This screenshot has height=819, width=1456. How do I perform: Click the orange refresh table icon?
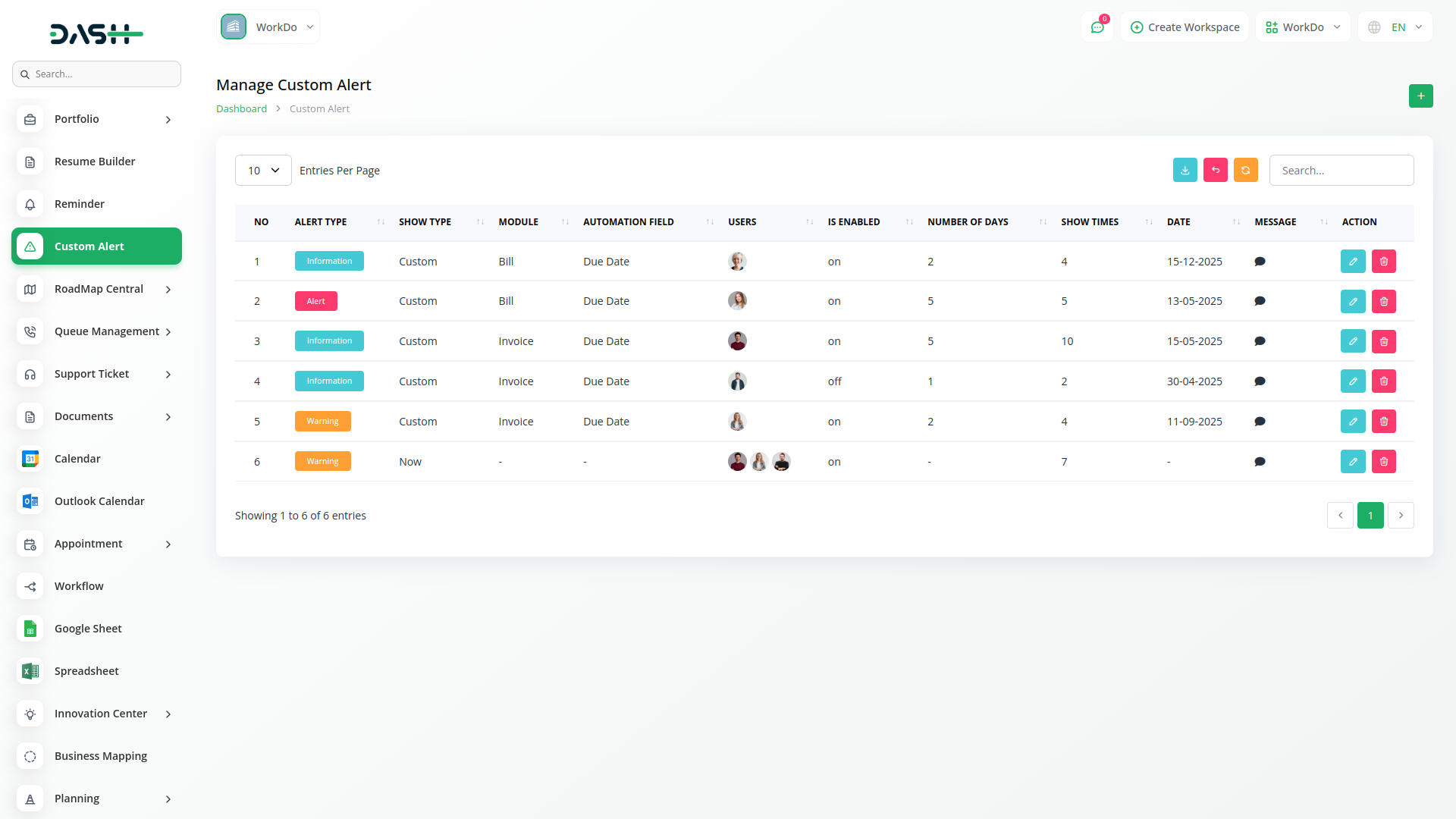[1246, 170]
